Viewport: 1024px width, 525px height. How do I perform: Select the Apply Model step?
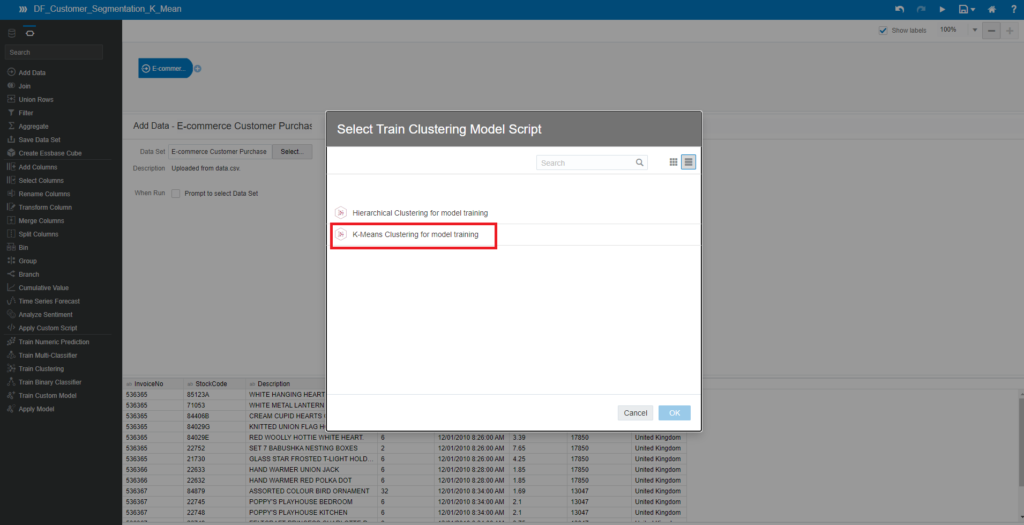36,409
